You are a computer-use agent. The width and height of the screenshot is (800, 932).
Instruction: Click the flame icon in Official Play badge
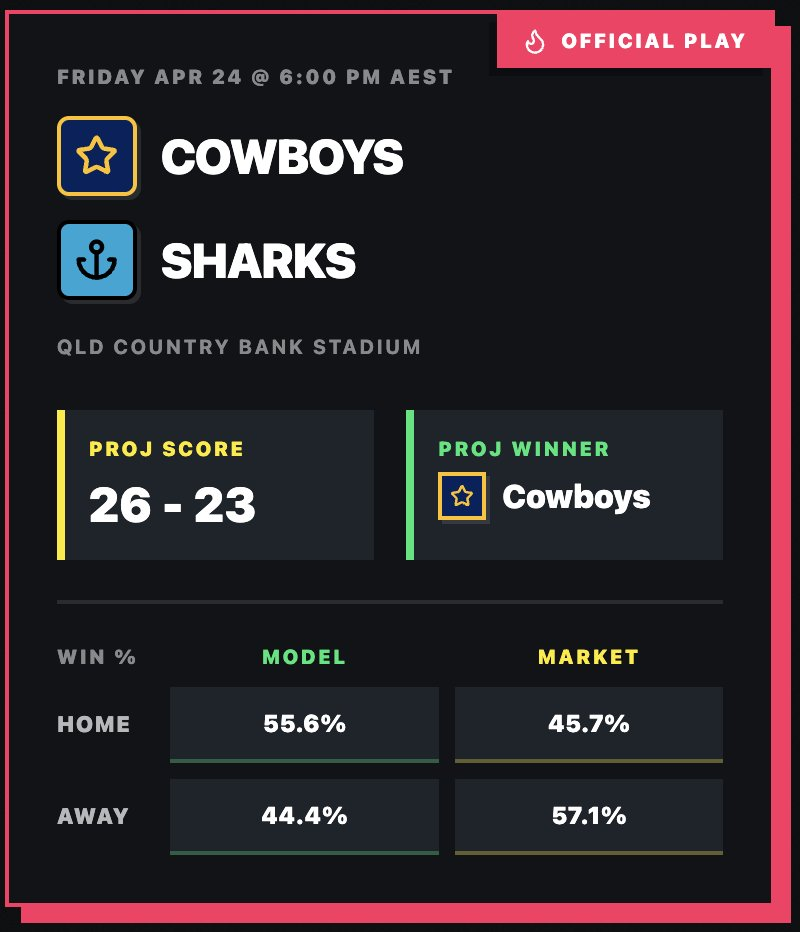pos(534,42)
